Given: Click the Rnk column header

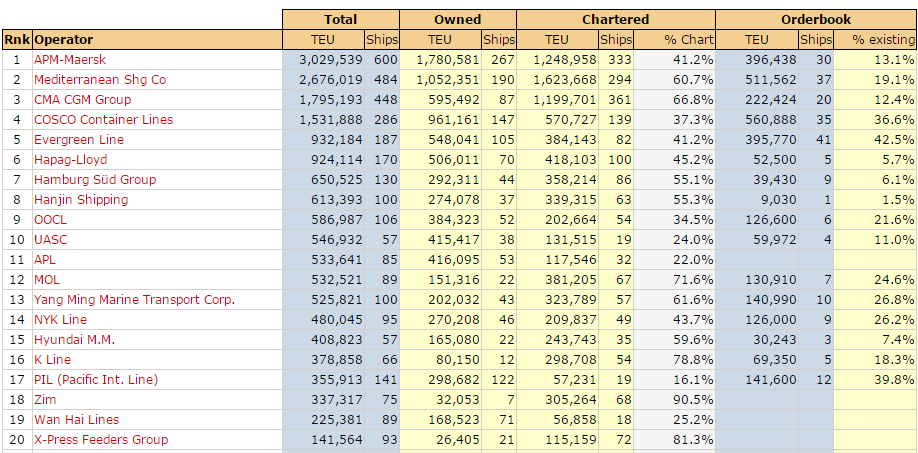Looking at the screenshot, I should pos(18,40).
